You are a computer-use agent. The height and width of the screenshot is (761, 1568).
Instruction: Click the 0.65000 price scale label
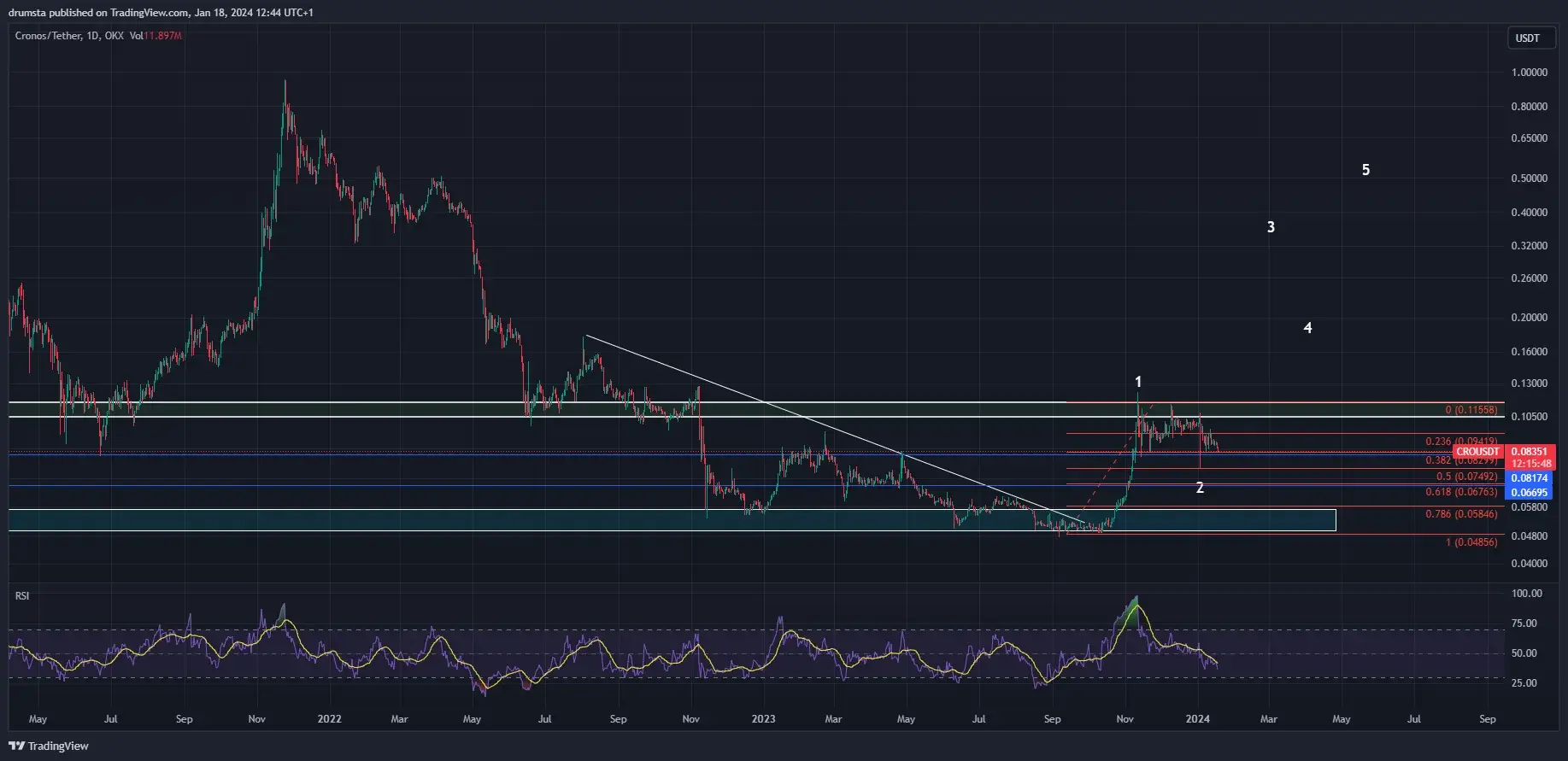(1530, 138)
